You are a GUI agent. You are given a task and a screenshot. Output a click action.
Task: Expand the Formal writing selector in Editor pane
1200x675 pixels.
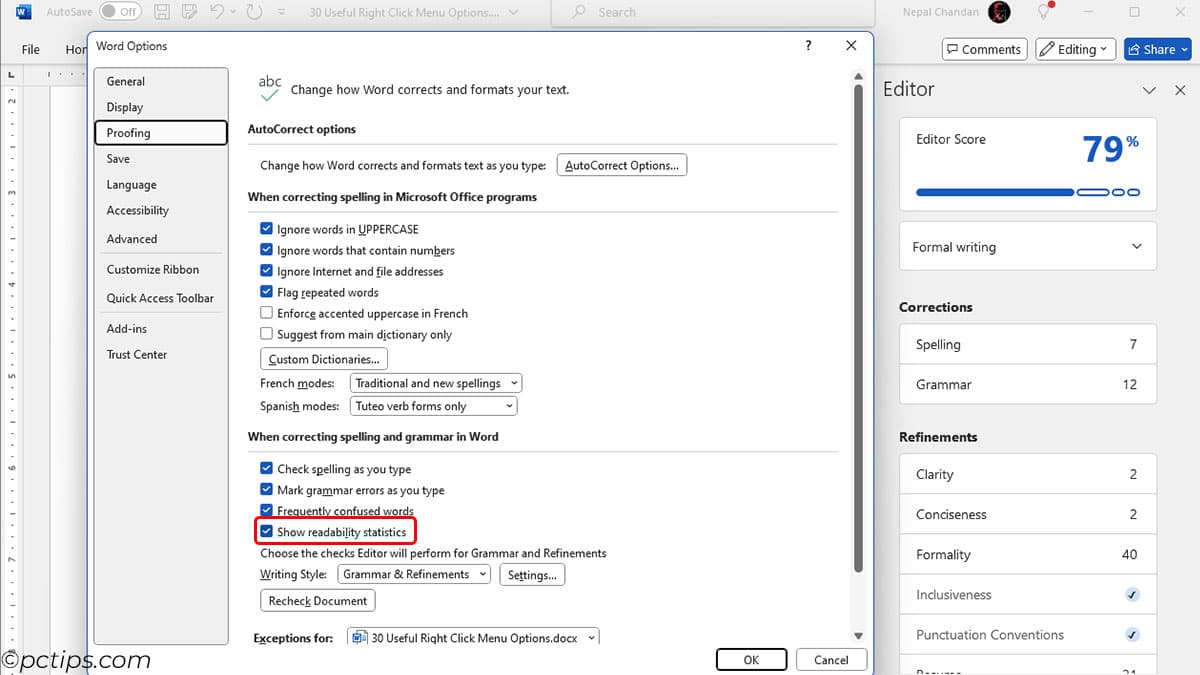tap(1027, 246)
